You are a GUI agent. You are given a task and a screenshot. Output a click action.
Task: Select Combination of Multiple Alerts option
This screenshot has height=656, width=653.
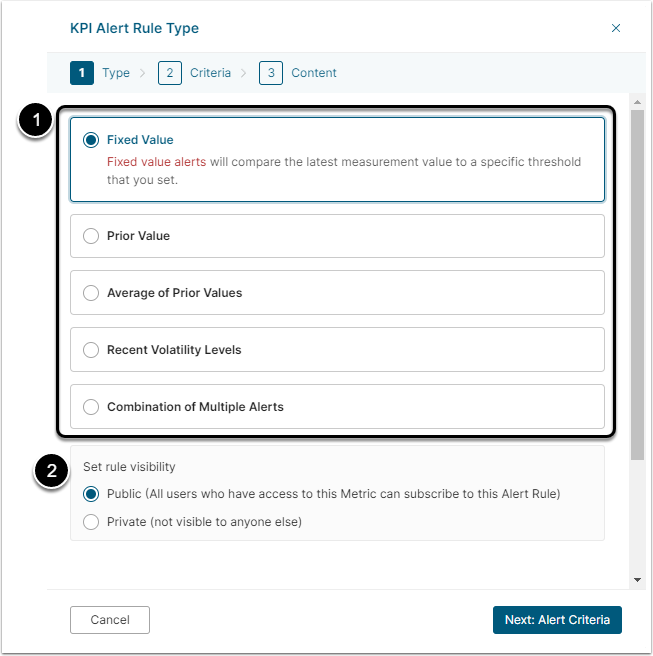(91, 407)
